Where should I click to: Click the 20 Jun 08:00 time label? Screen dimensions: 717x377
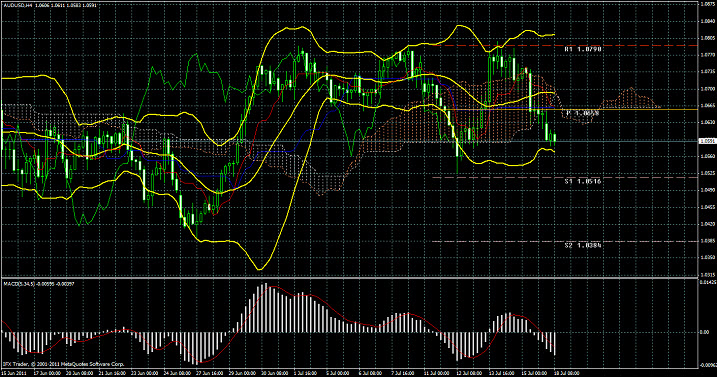coord(79,373)
